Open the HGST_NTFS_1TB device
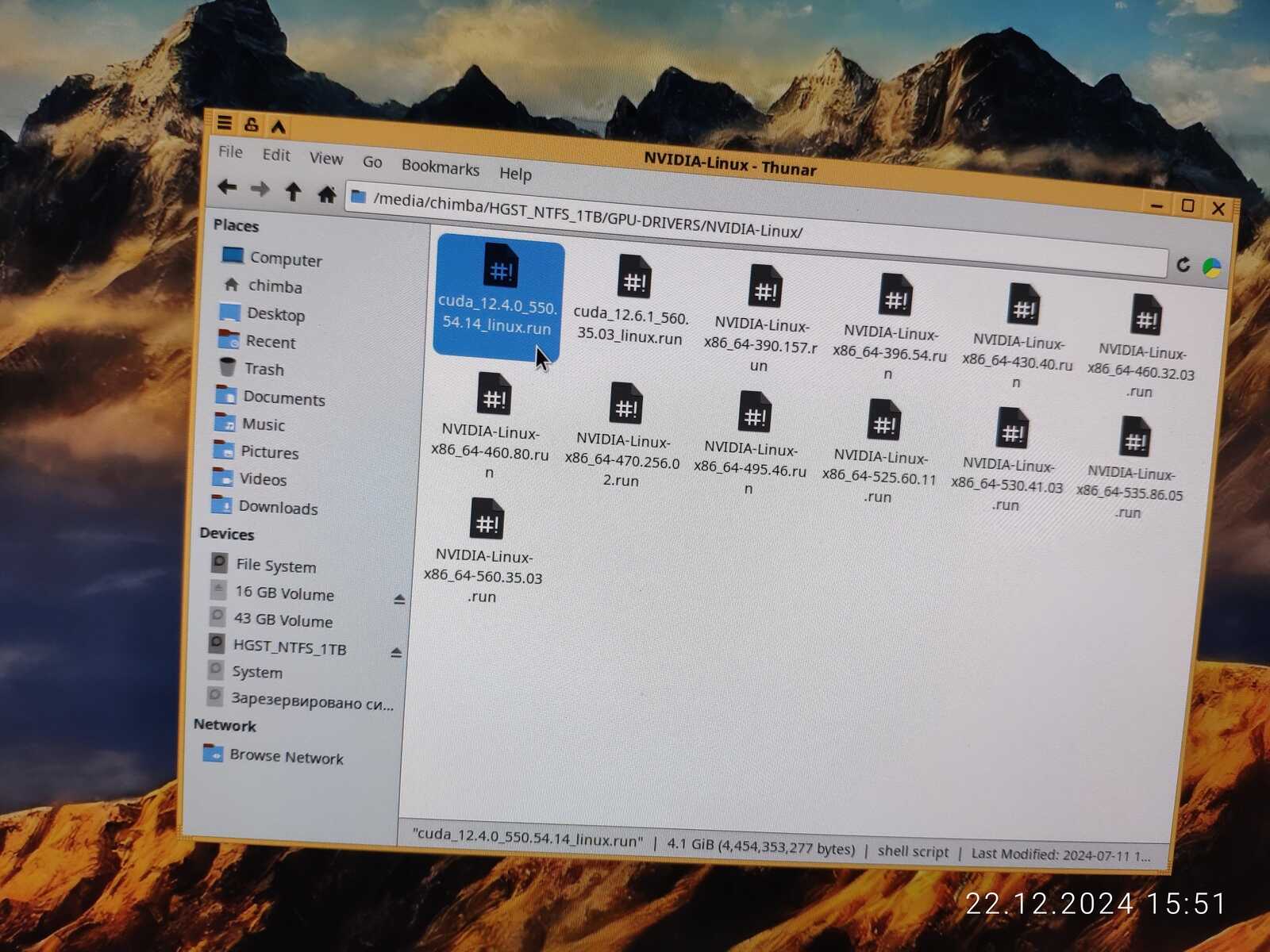The height and width of the screenshot is (952, 1270). [x=277, y=646]
